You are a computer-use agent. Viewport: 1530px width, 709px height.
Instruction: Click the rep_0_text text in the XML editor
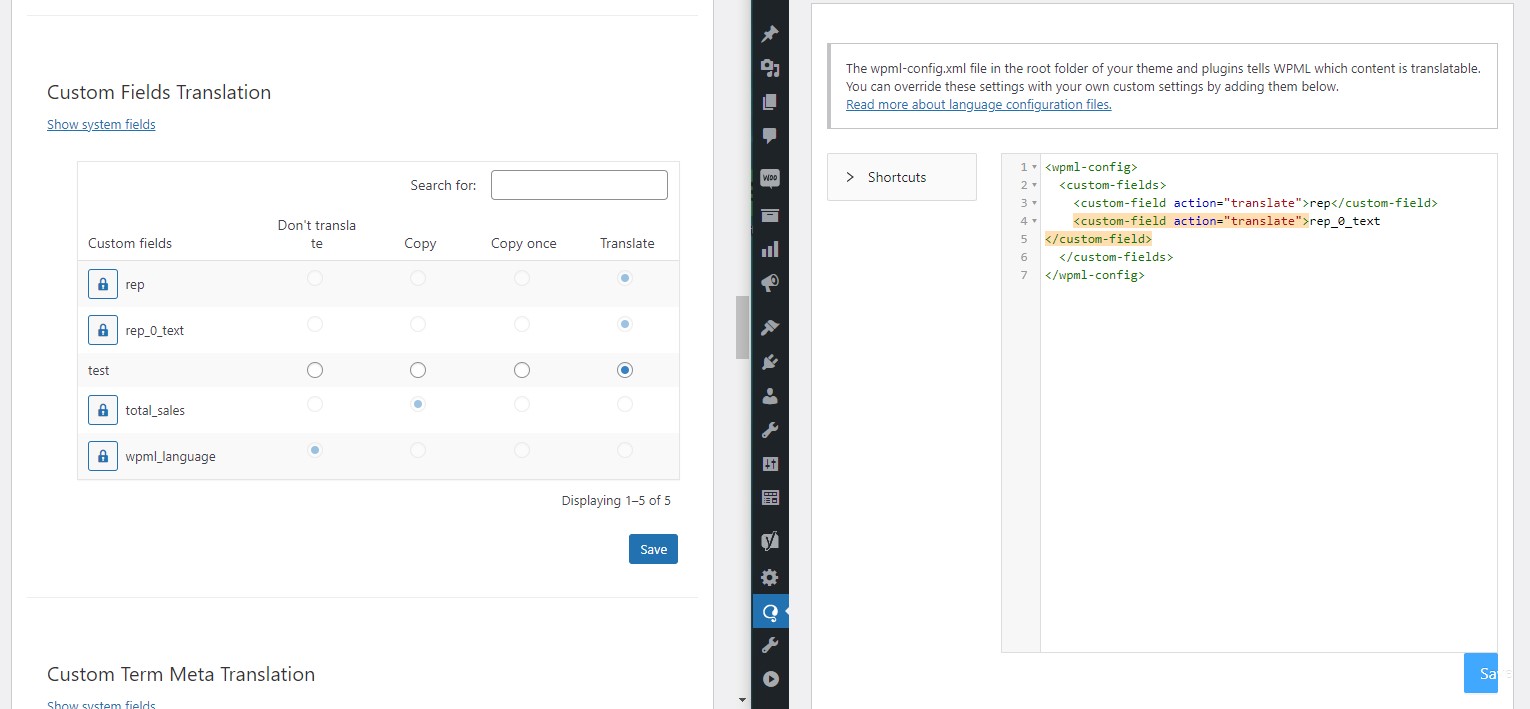(1345, 221)
